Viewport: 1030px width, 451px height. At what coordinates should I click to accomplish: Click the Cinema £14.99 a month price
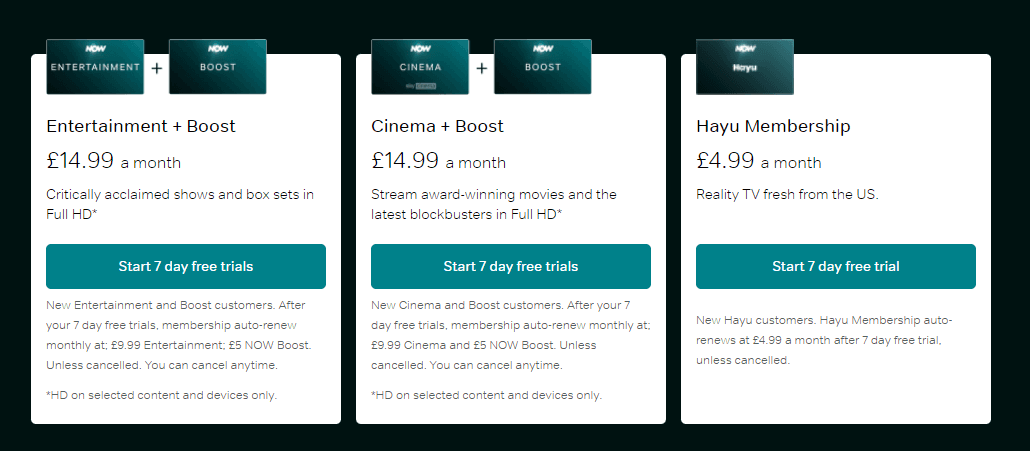[438, 161]
